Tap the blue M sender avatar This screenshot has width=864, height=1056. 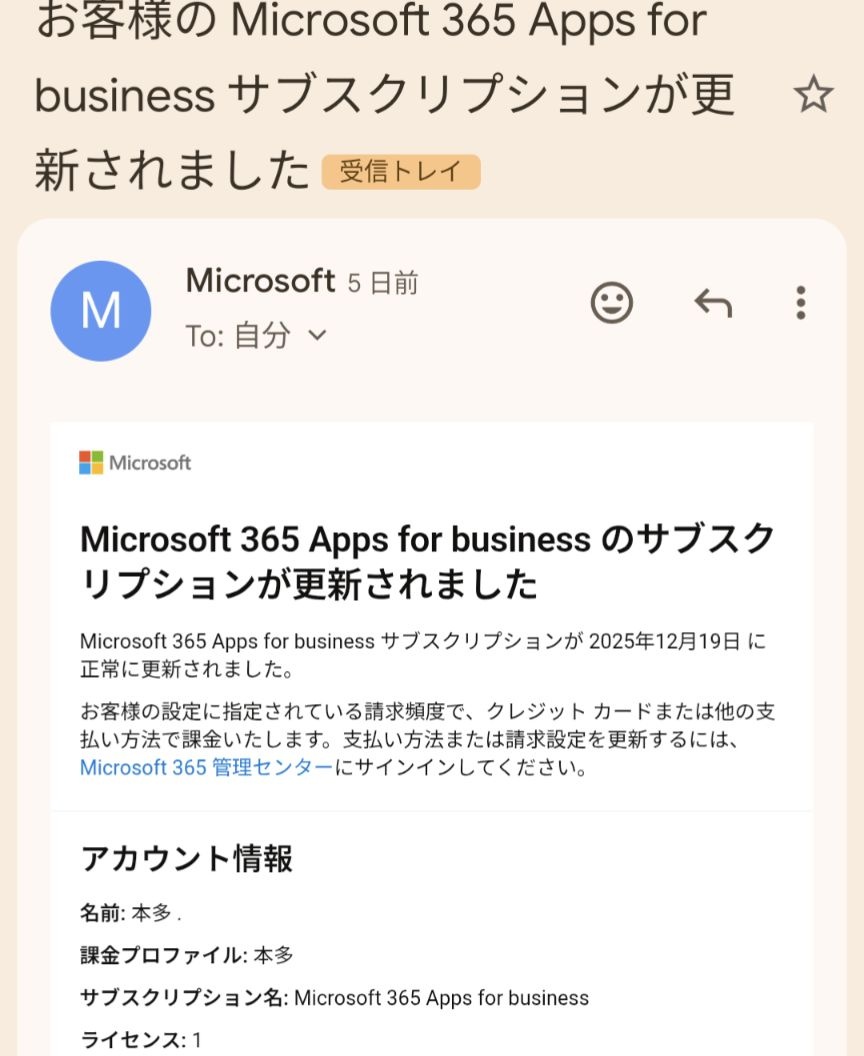[x=101, y=311]
